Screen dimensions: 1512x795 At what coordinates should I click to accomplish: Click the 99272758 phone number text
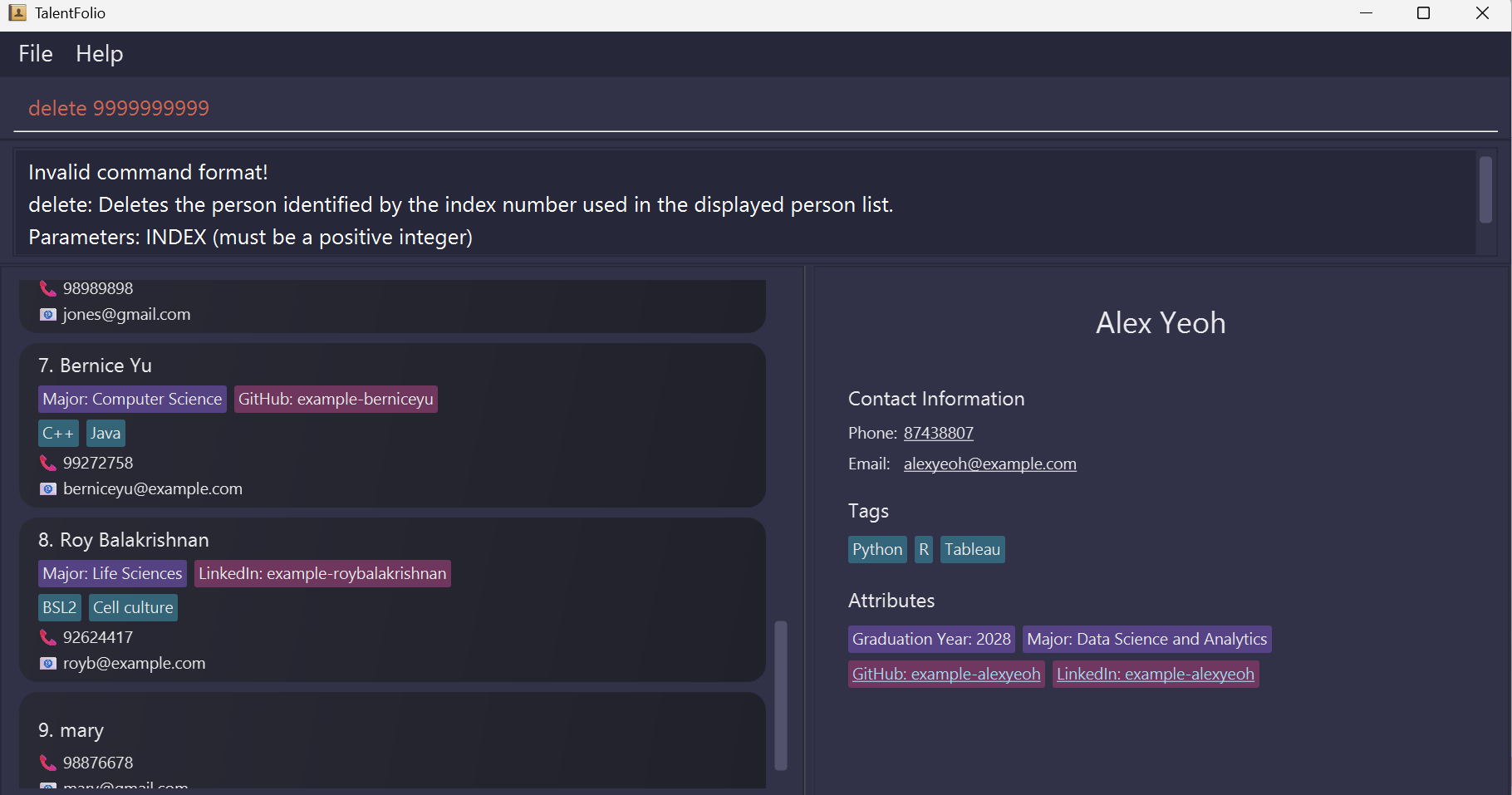98,464
